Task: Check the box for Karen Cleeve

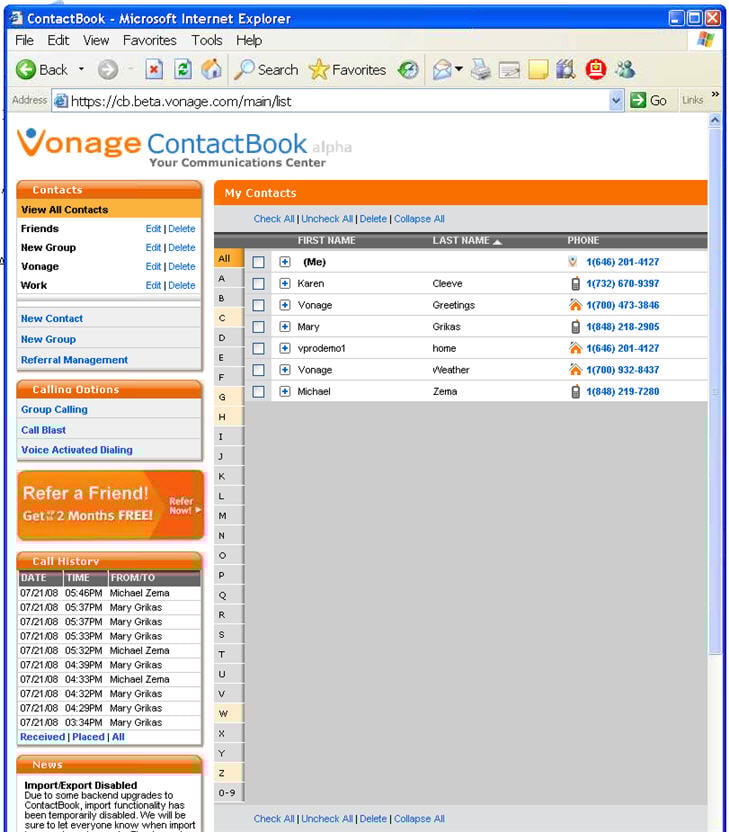Action: pyautogui.click(x=258, y=284)
